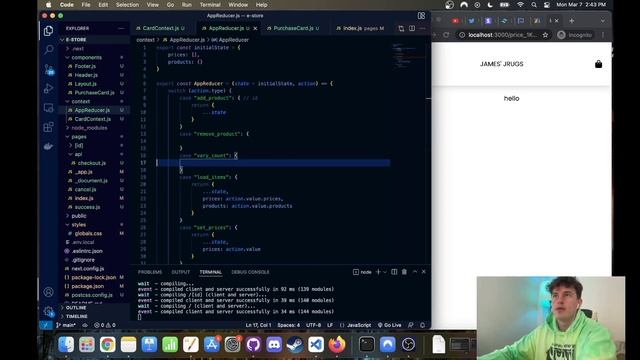
Task: Collapse the context folder
Action: [x=81, y=102]
